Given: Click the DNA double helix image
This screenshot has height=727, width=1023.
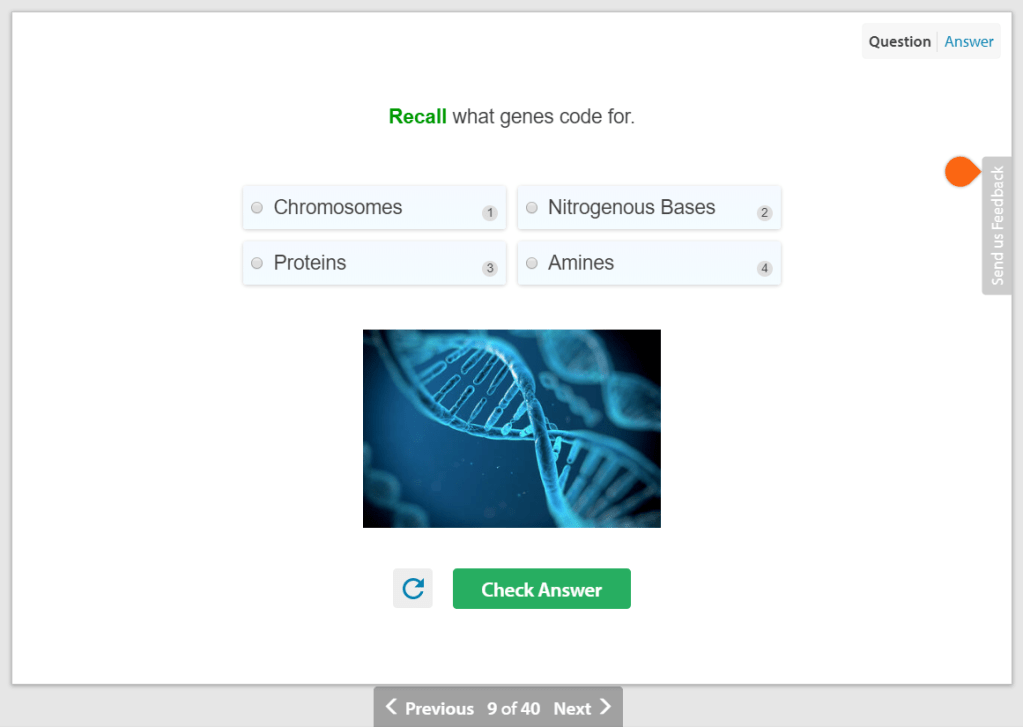Looking at the screenshot, I should pos(511,428).
